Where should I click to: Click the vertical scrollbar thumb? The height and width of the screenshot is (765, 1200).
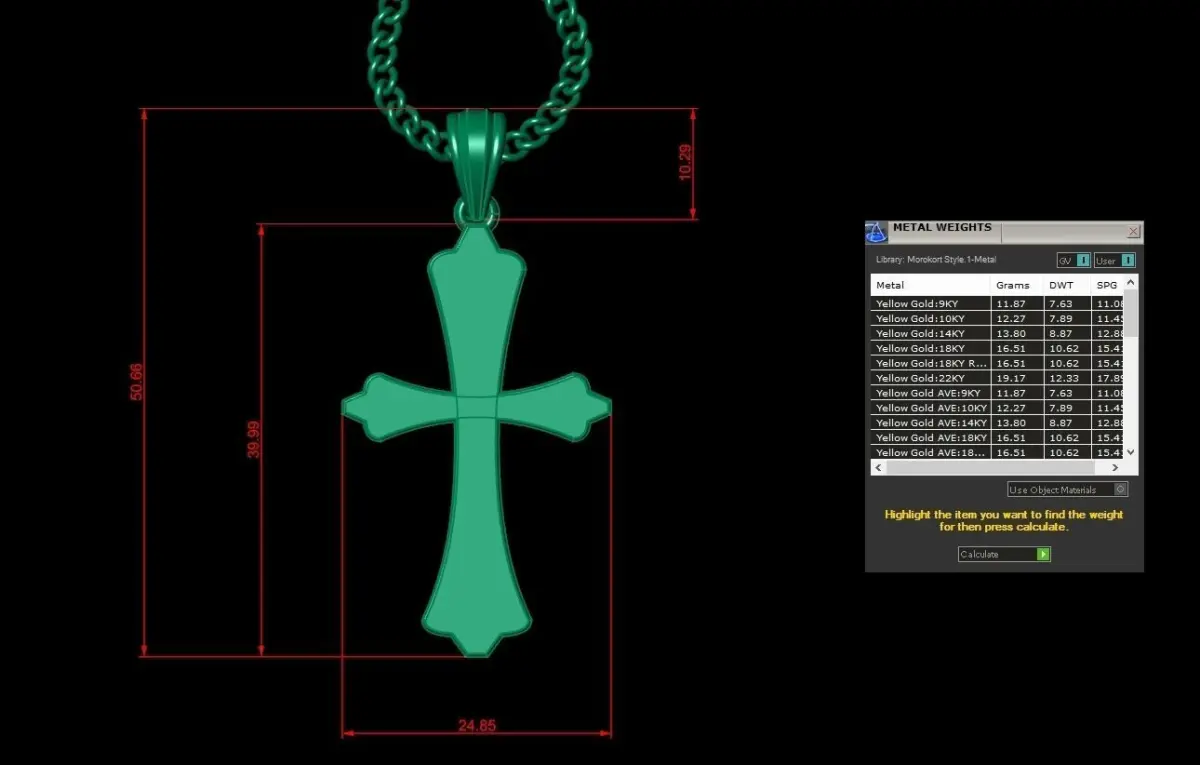pos(1131,313)
